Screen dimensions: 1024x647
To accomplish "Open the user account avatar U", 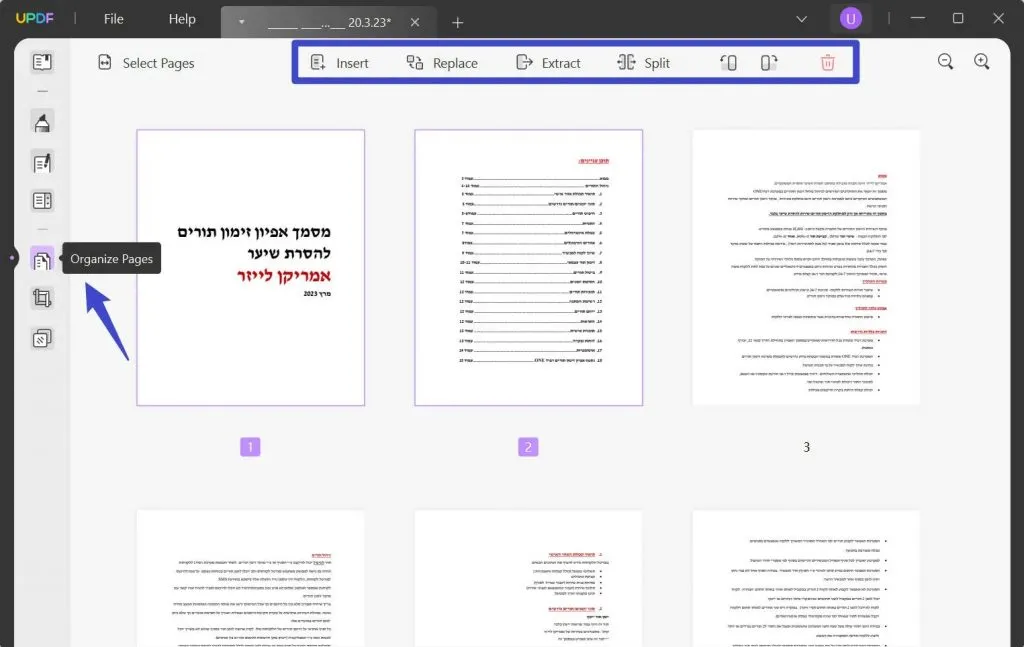I will click(850, 19).
